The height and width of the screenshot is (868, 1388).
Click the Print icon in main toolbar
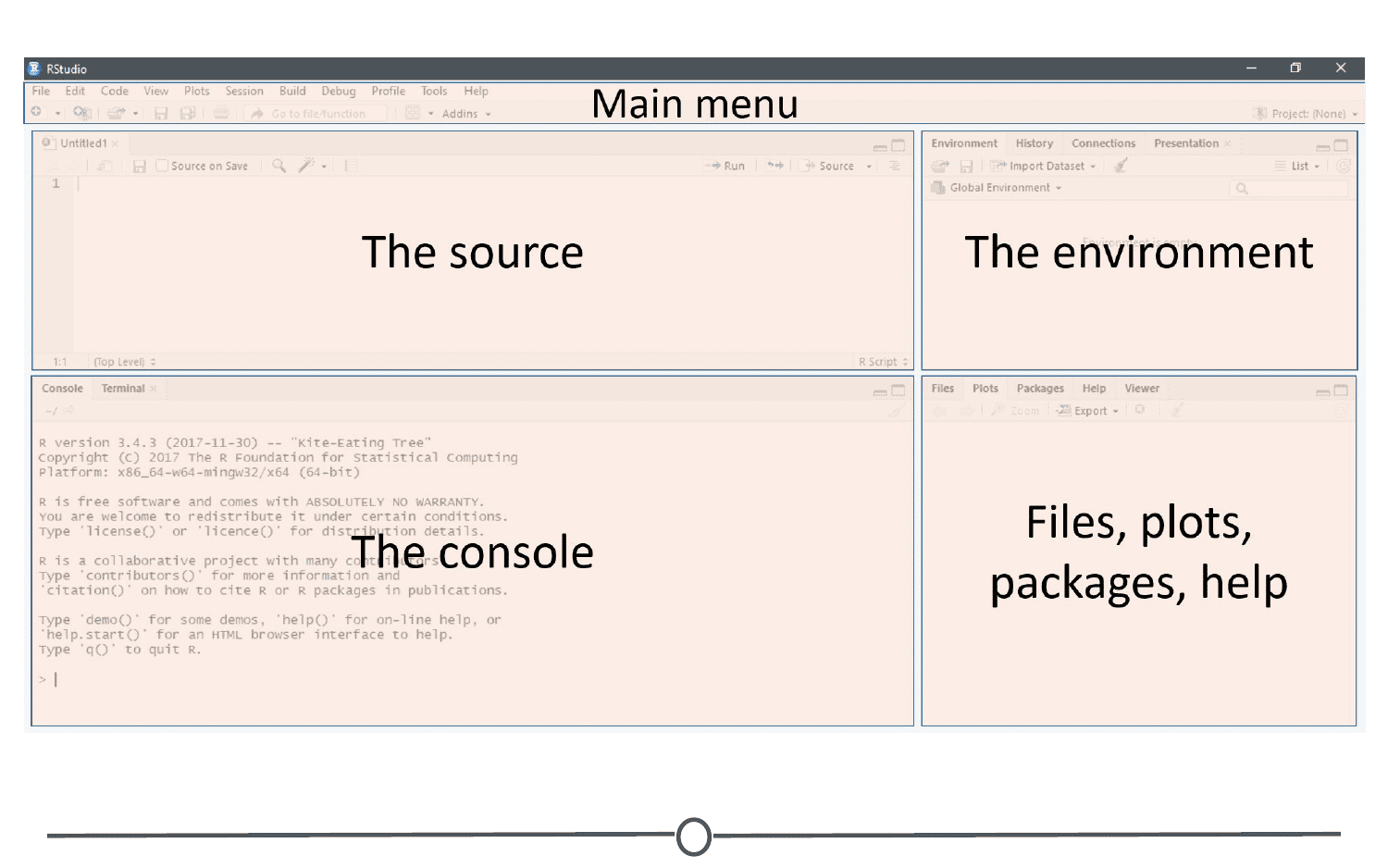point(221,113)
